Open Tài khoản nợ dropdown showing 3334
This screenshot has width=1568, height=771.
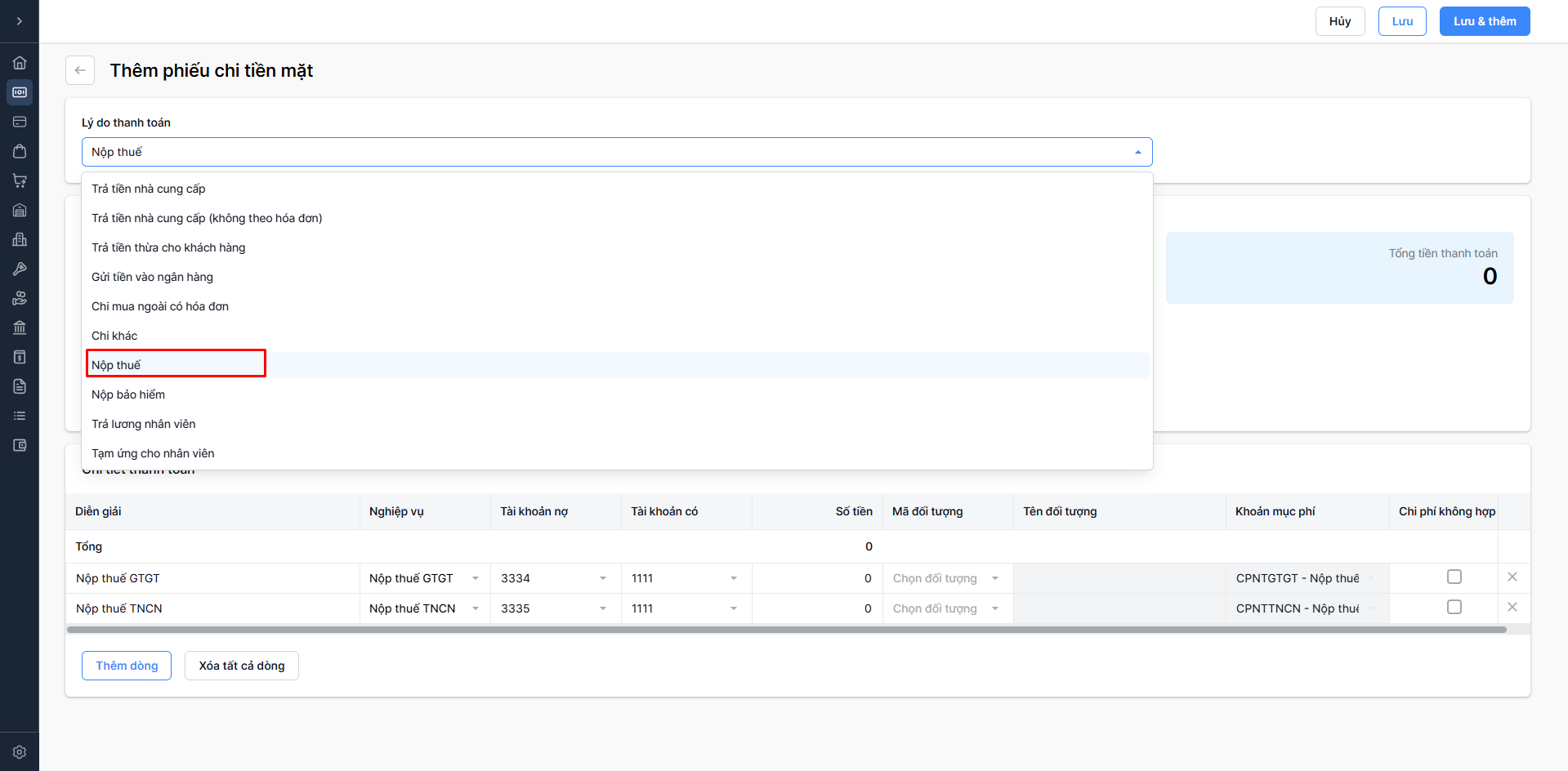555,578
